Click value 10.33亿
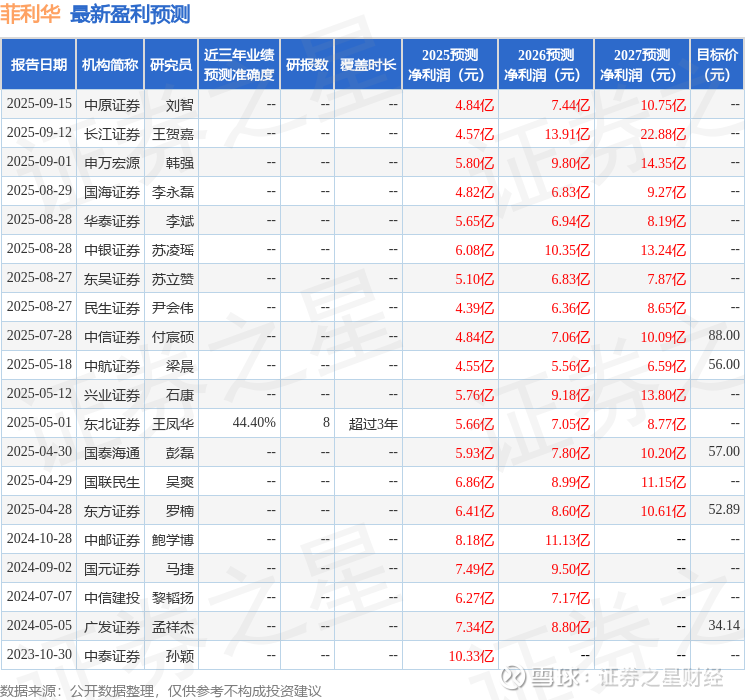 (x=471, y=656)
